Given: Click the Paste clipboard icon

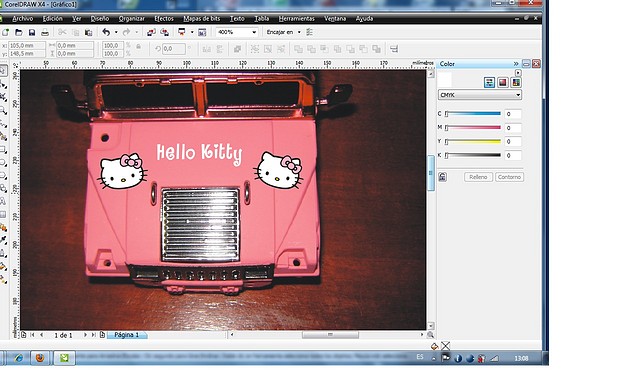Looking at the screenshot, I should pyautogui.click(x=88, y=32).
